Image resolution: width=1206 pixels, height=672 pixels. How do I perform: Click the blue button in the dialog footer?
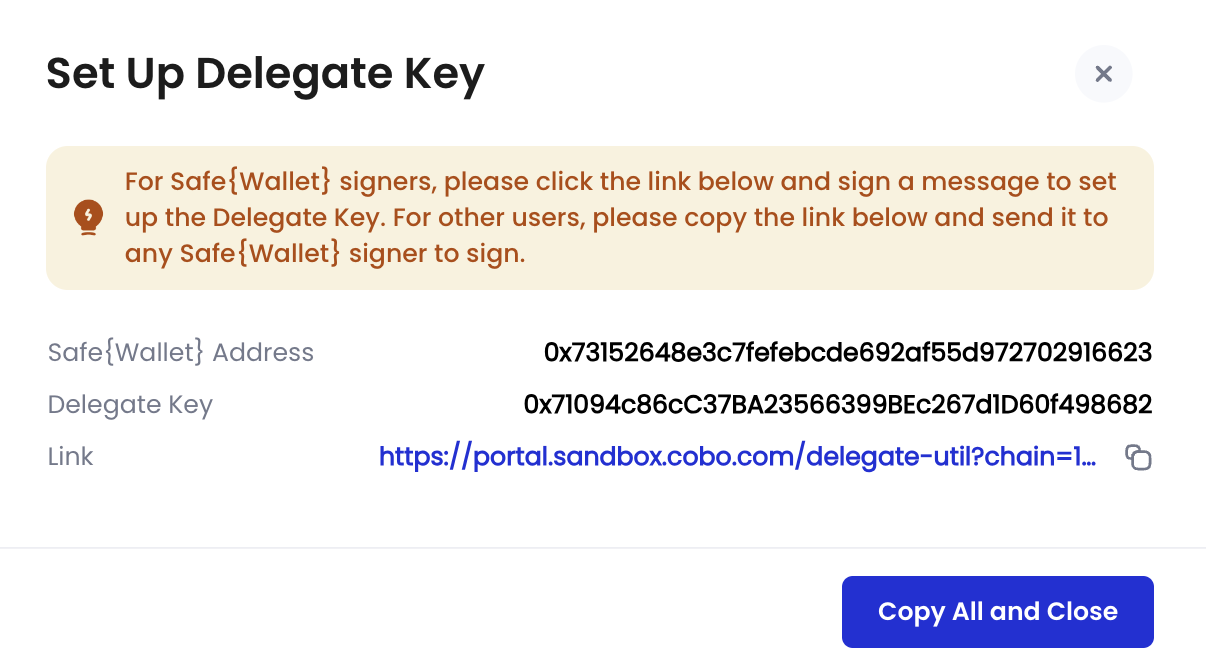[998, 612]
